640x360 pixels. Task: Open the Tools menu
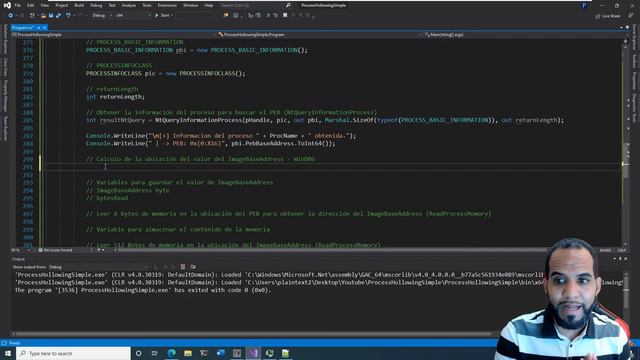147,5
